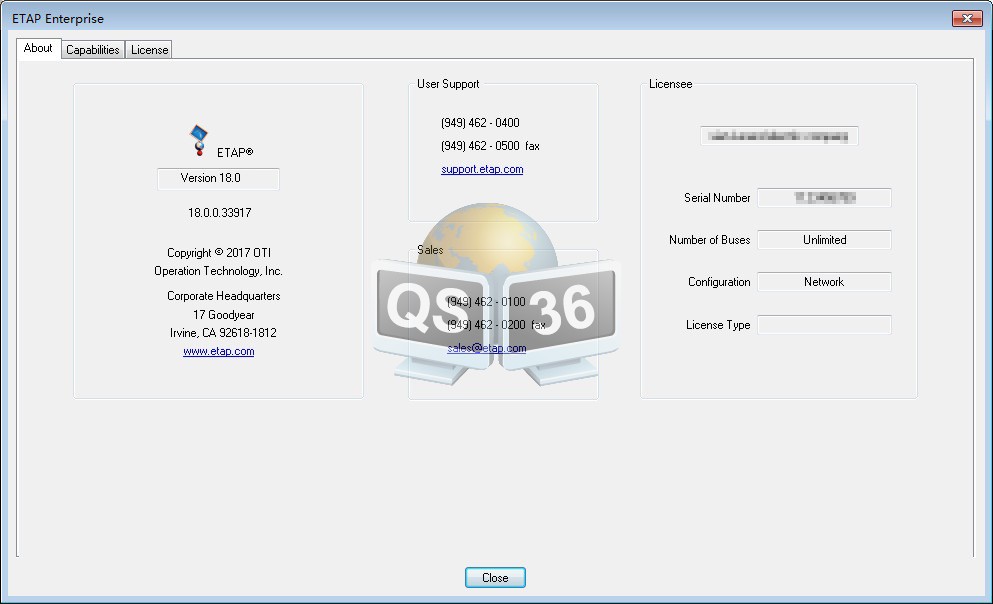
Task: Click the ETAP logo icon
Action: tap(199, 140)
